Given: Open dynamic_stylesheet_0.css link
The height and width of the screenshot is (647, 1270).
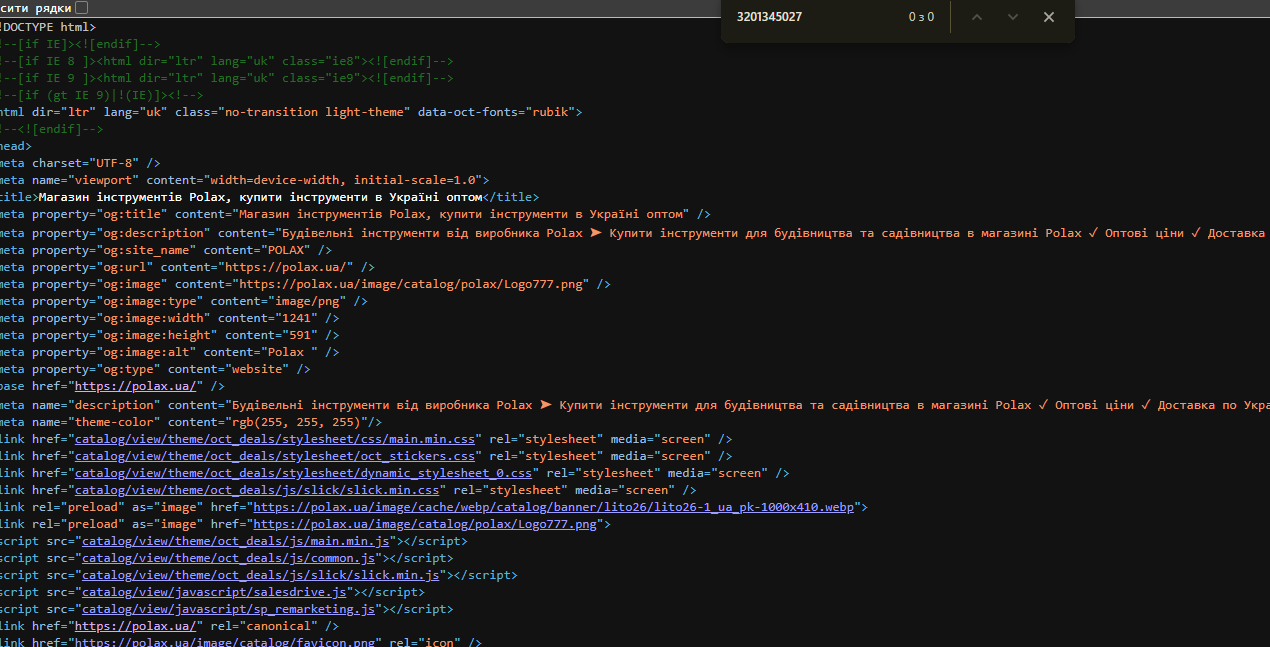Looking at the screenshot, I should (304, 473).
